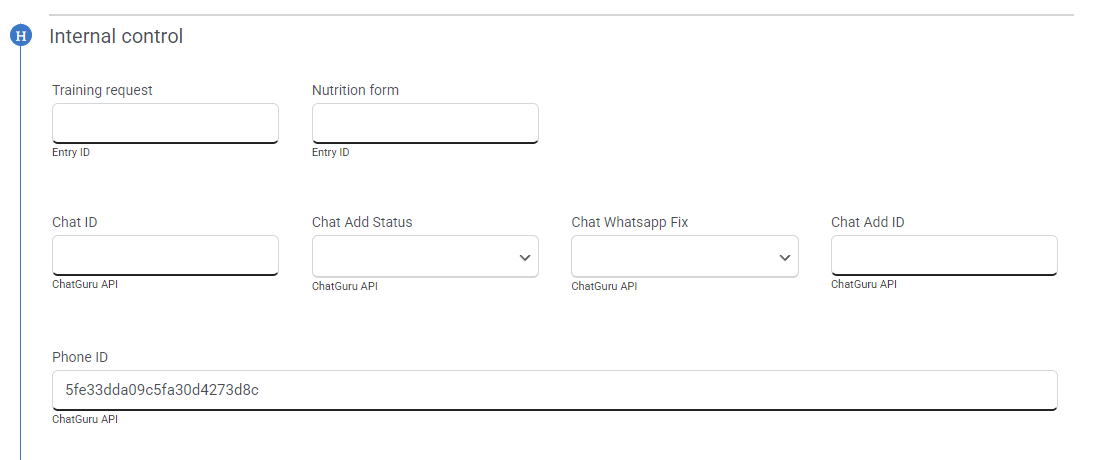1120x460 pixels.
Task: Click Entry ID hint under Nutrition form
Action: click(x=331, y=153)
